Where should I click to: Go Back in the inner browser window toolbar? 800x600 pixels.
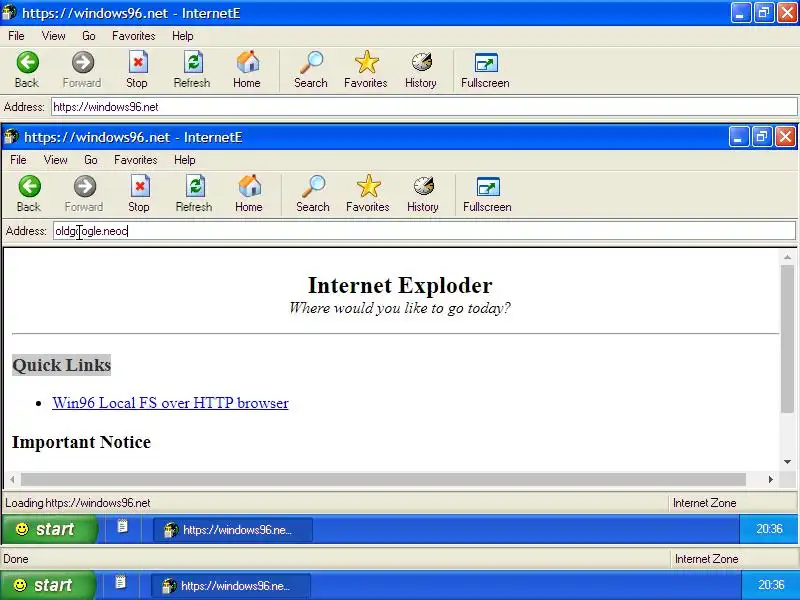pos(29,194)
